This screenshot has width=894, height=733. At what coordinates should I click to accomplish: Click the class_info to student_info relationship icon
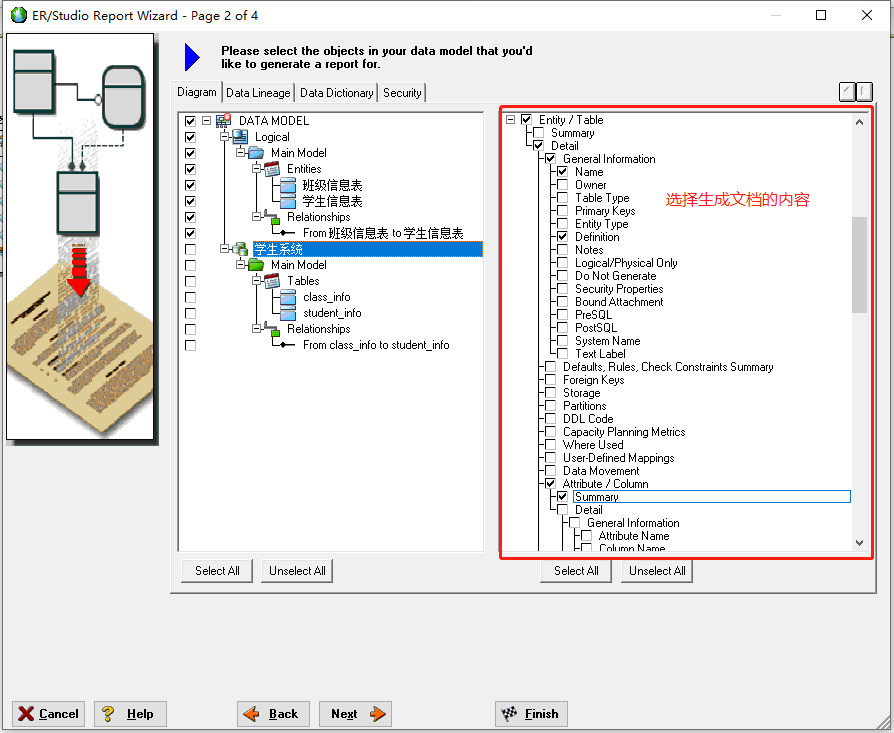point(287,345)
